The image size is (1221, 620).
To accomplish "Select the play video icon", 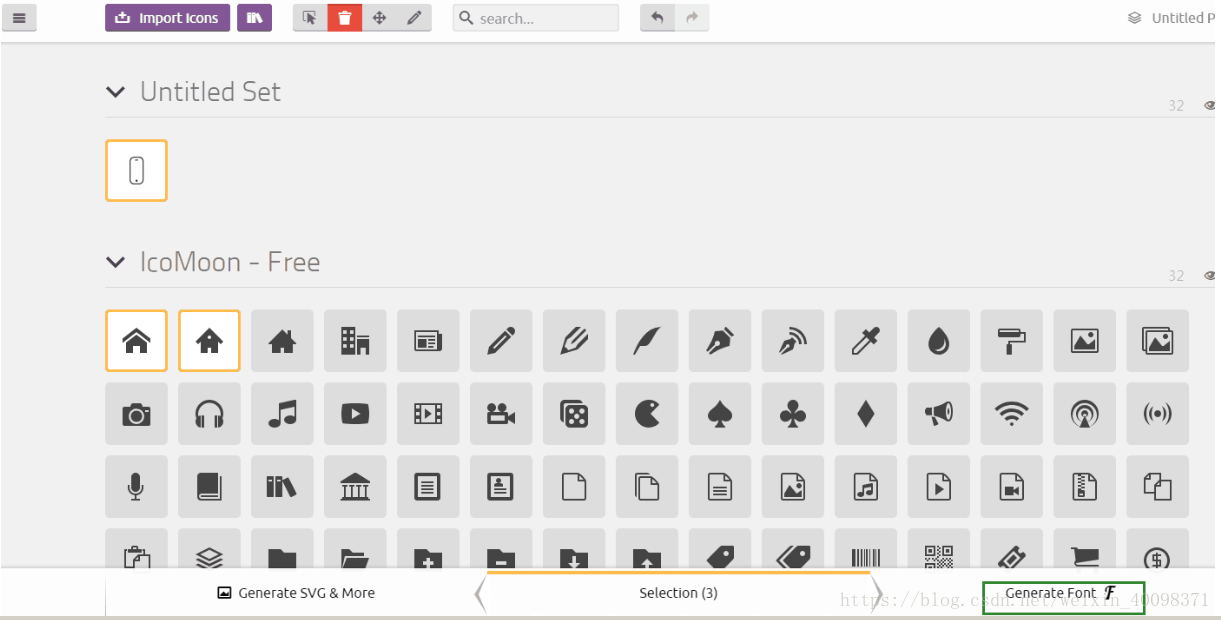I will click(355, 414).
